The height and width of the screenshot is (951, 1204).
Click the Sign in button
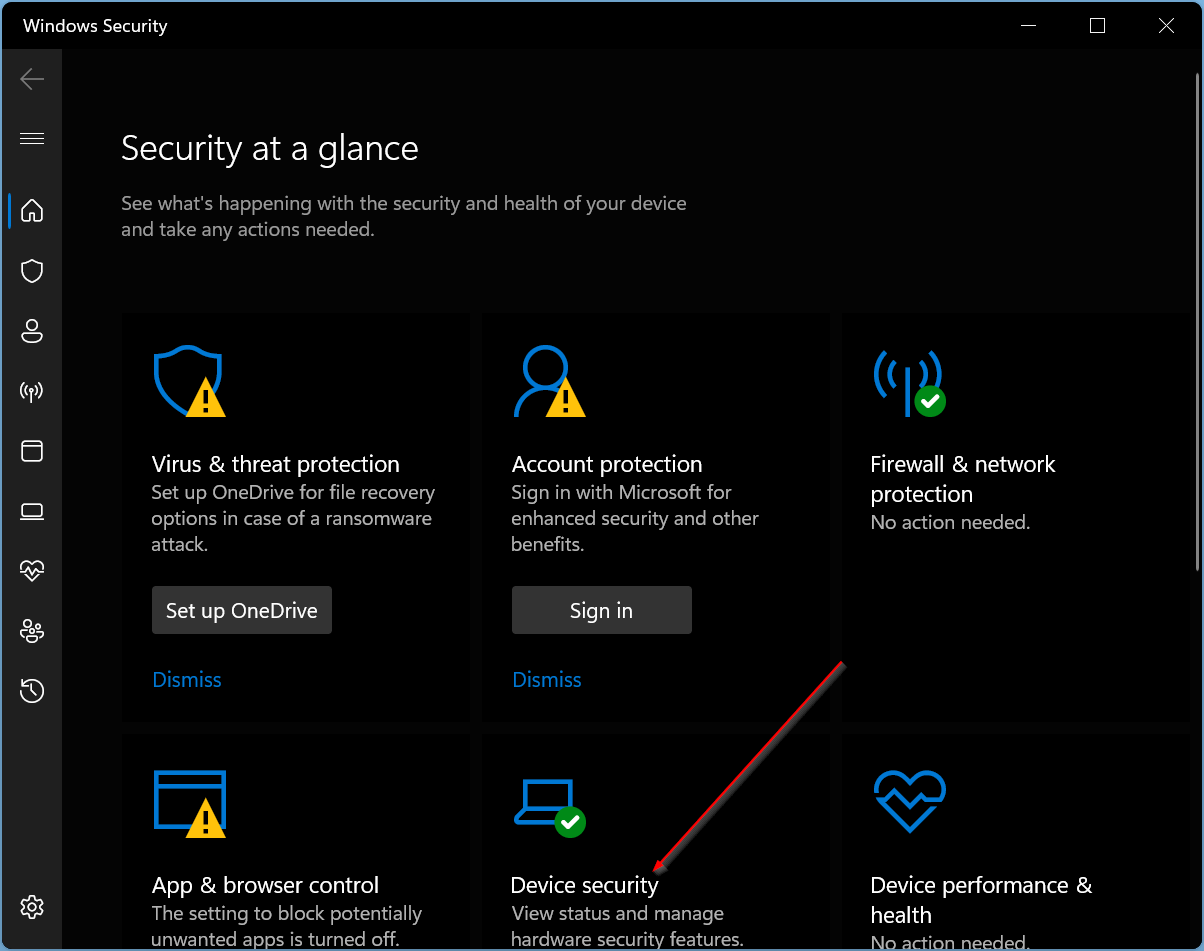(x=602, y=610)
